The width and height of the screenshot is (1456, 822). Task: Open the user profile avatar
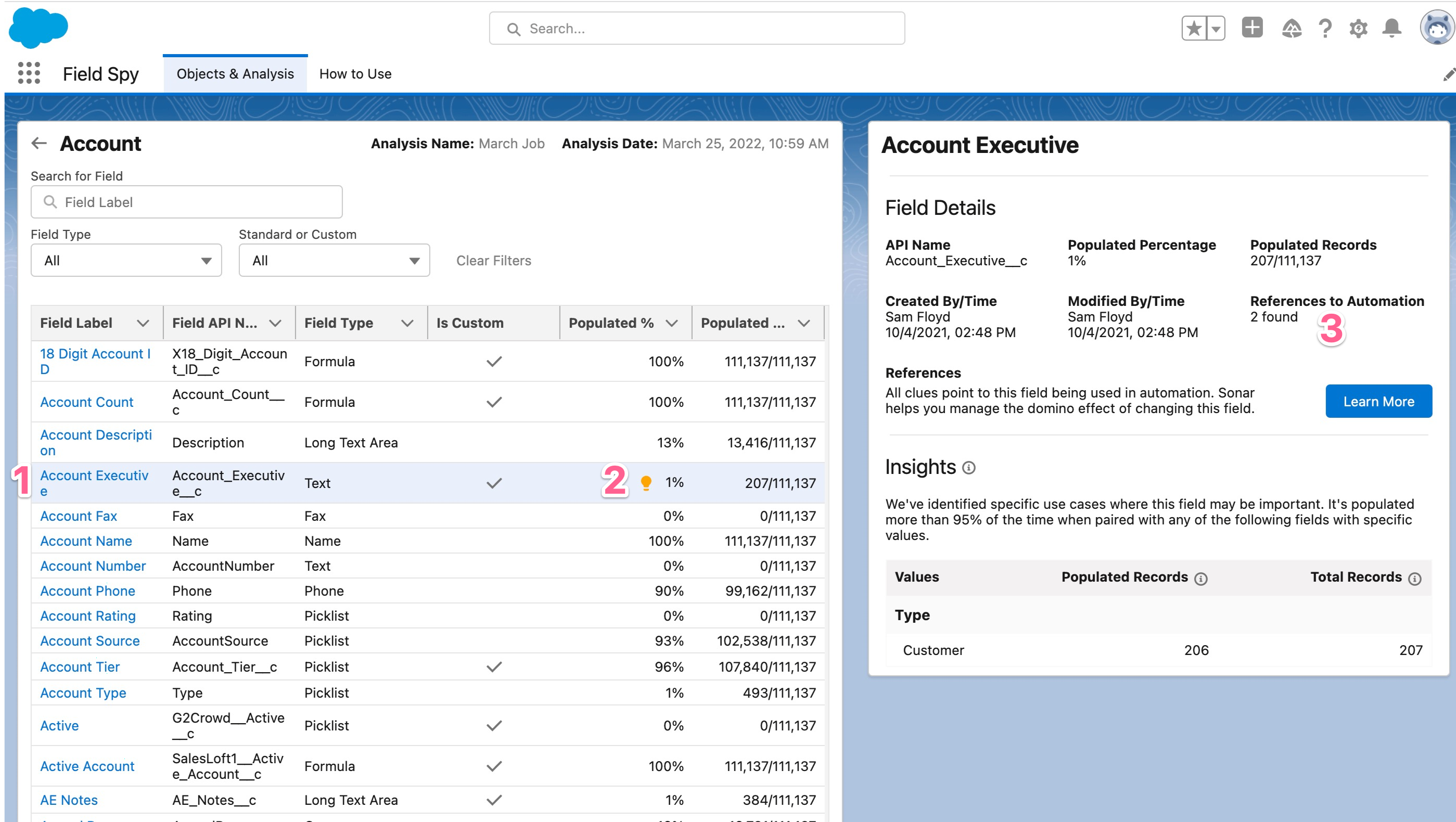click(1437, 27)
